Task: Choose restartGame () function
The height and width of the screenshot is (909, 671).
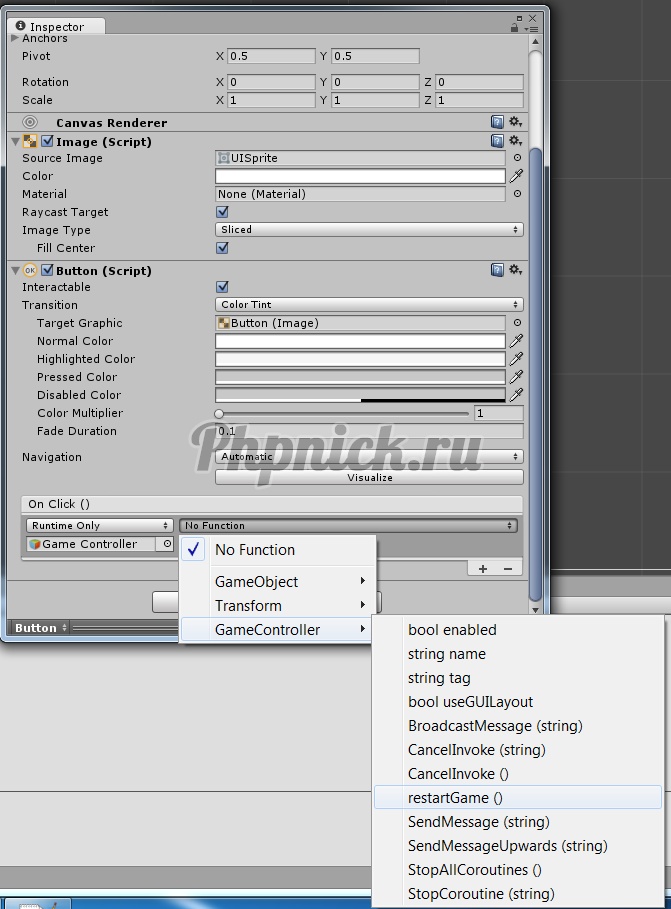Action: point(518,798)
